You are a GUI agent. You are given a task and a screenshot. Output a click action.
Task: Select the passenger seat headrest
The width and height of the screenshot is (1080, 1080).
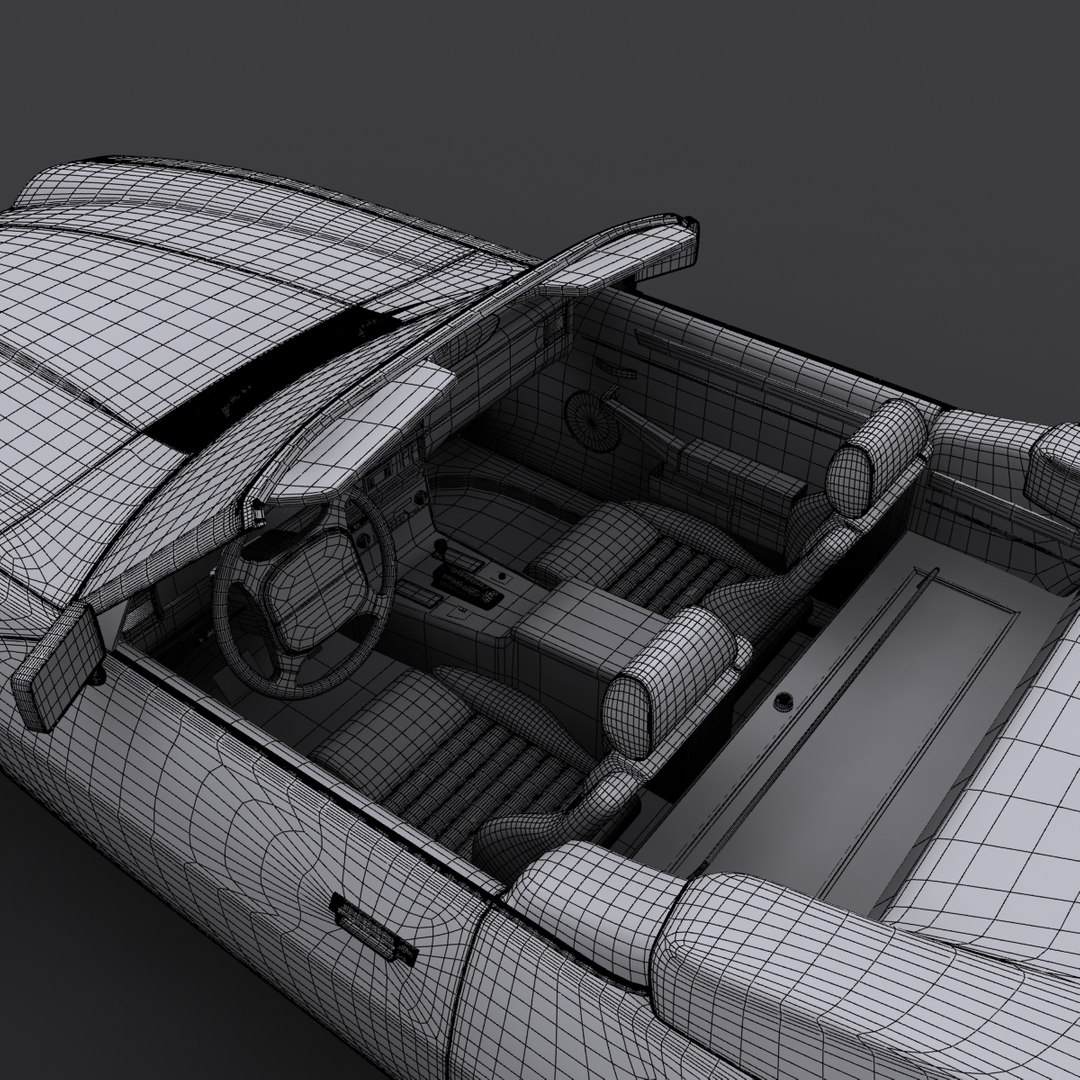point(875,457)
